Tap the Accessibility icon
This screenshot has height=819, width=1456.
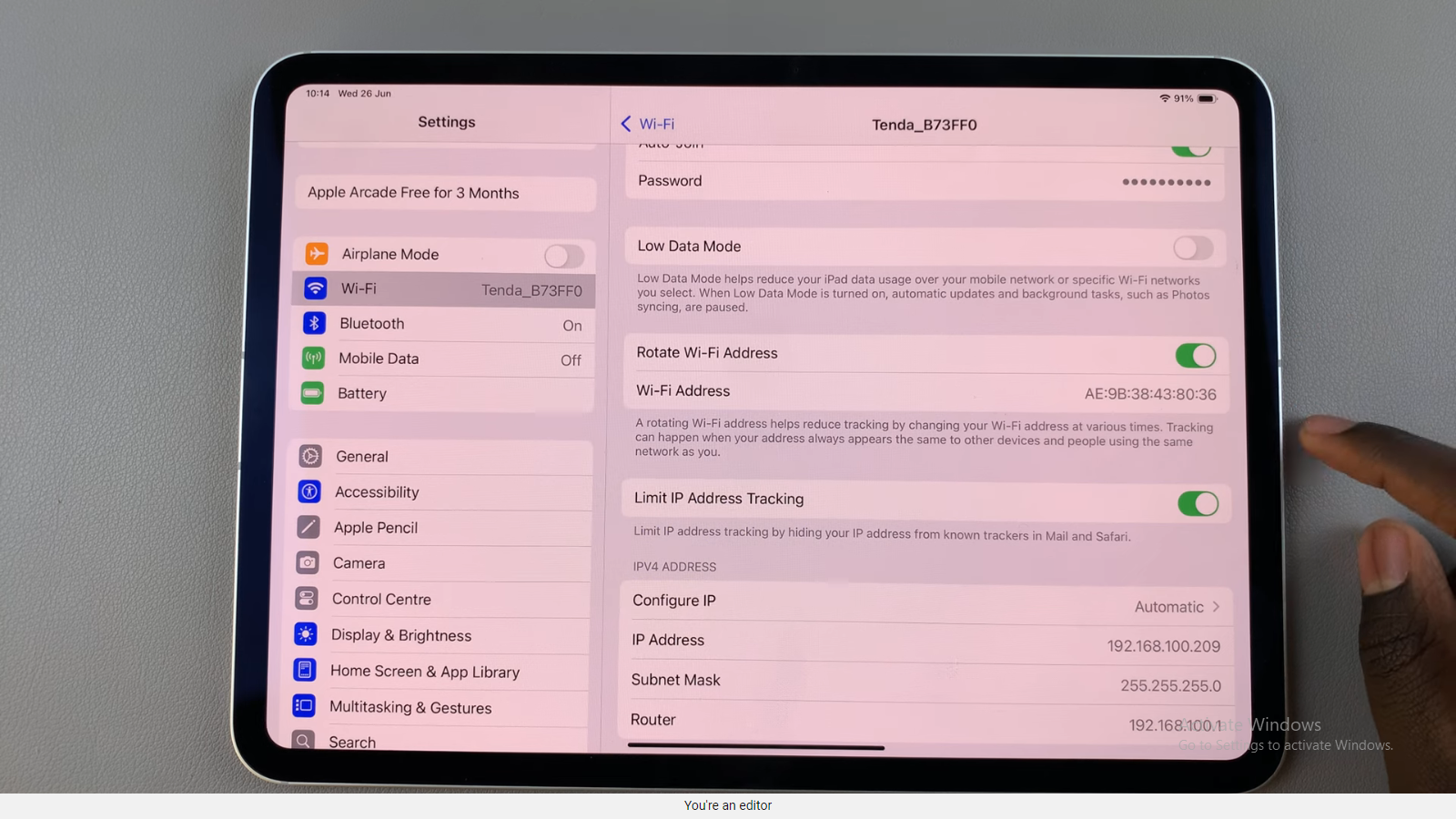[x=309, y=491]
